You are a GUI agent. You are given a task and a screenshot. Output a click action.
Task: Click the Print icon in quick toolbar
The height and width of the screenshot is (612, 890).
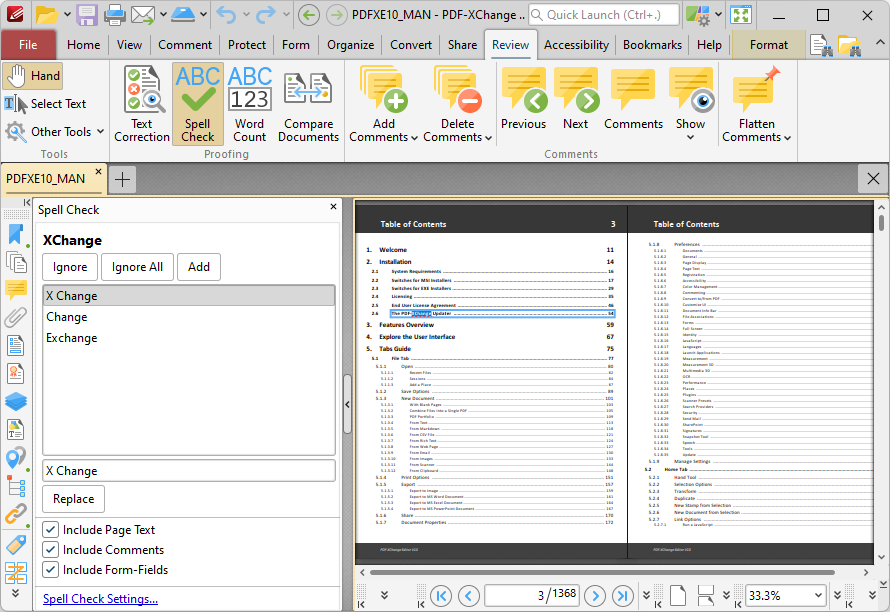click(115, 15)
